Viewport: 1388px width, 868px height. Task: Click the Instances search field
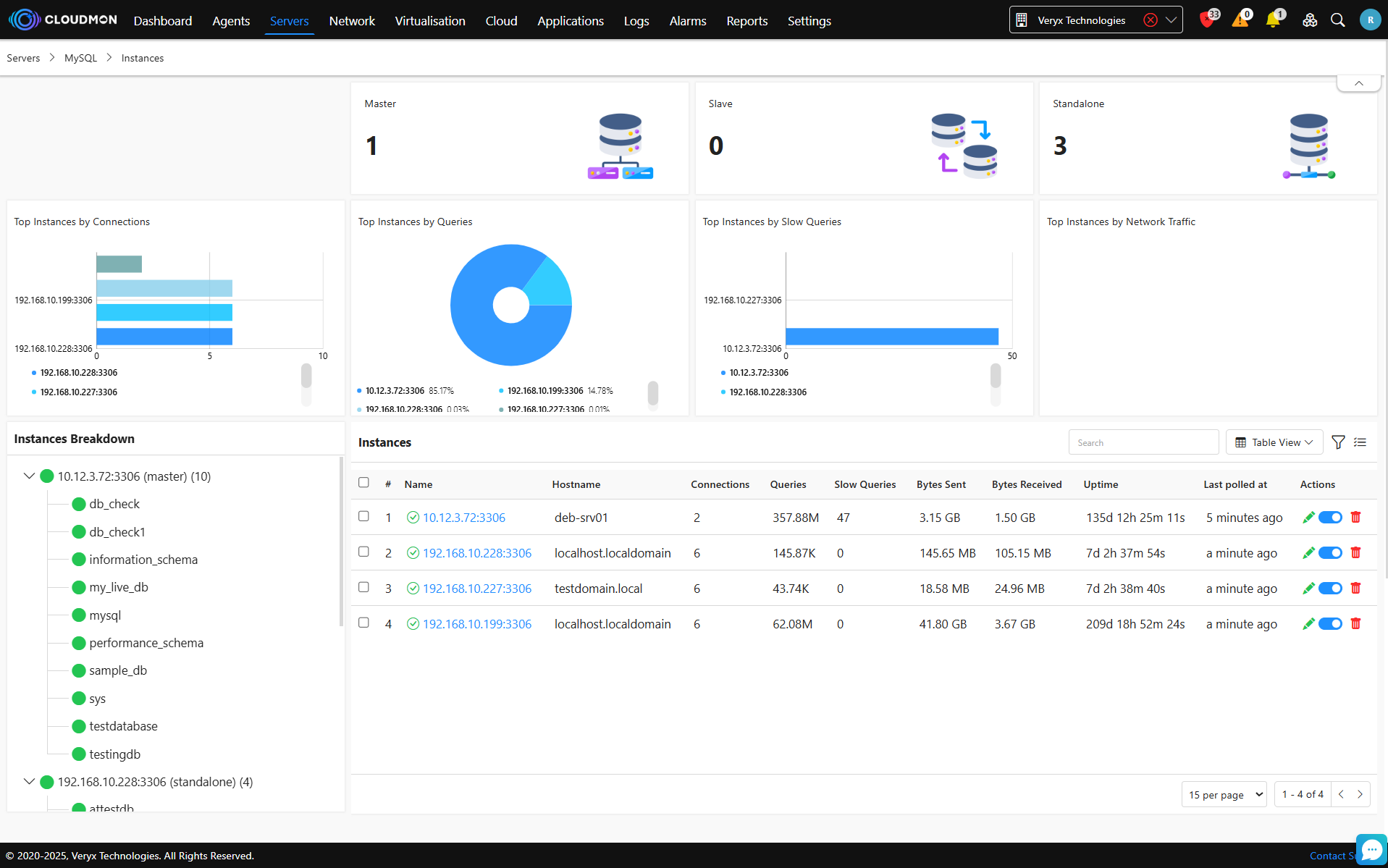point(1143,442)
